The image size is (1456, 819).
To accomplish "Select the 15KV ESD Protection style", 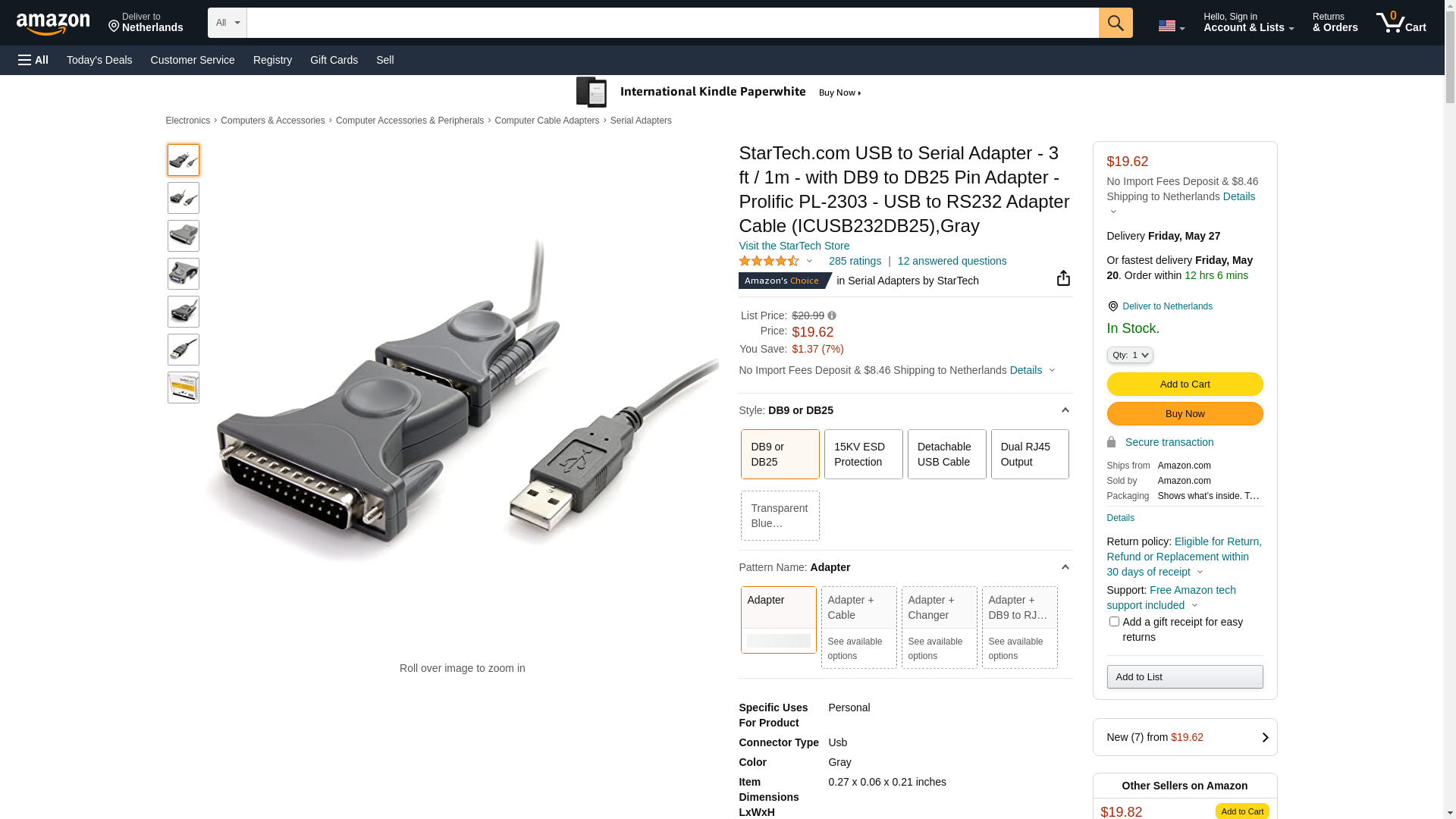I will [x=863, y=454].
